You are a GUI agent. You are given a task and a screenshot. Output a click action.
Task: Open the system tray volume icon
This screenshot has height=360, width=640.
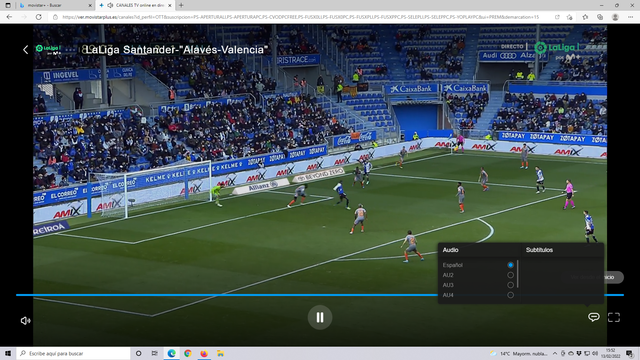pyautogui.click(x=595, y=353)
